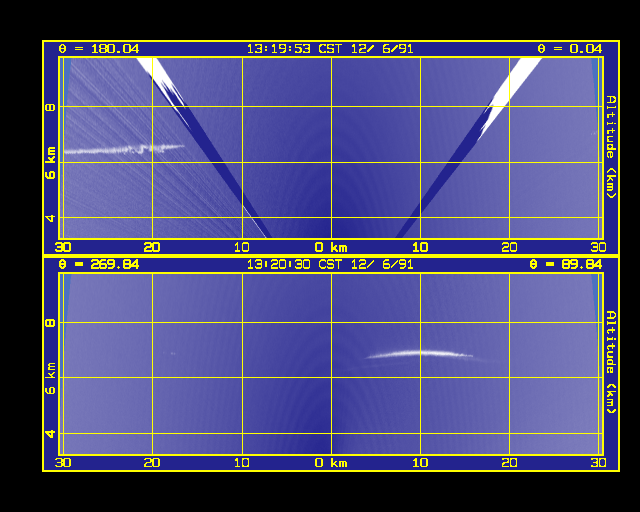Screen dimensions: 640x512
Task: Click the left-side 10 range label of the upper panel
Action: point(241,247)
